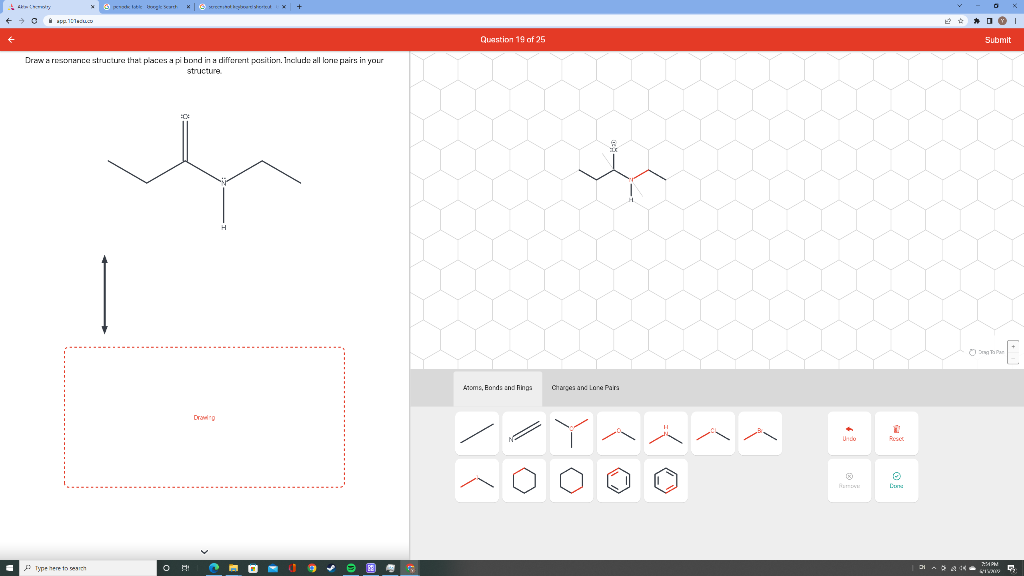The height and width of the screenshot is (576, 1024).
Task: Choose the benzene ring drawing tool
Action: [618, 480]
